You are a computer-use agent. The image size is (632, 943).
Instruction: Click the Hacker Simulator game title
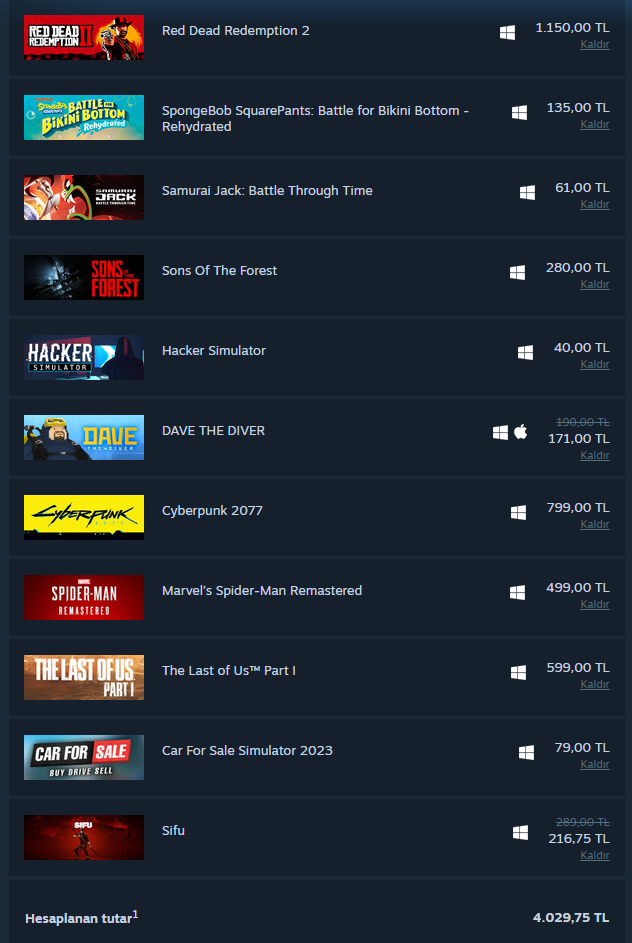pos(213,351)
